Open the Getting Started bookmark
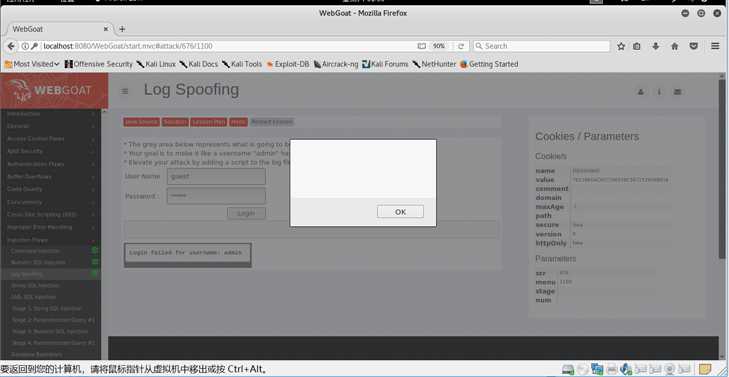Screen dimensions: 729x377 [489, 64]
